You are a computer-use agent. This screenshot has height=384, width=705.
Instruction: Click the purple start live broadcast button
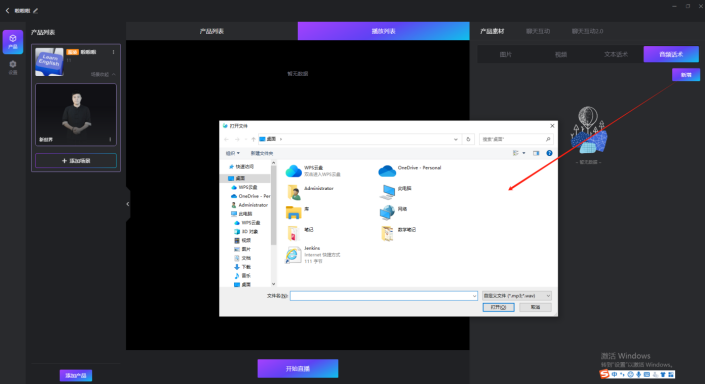[298, 368]
